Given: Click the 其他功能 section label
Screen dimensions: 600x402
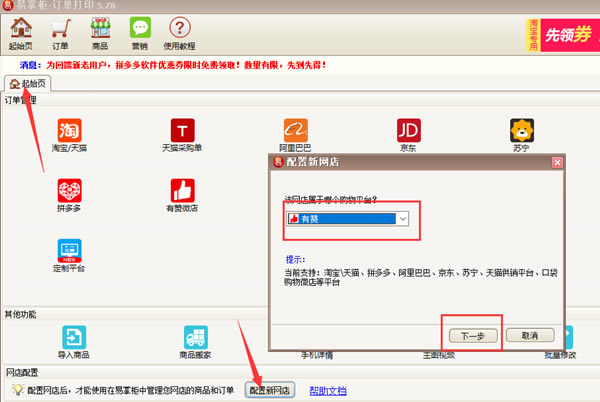Looking at the screenshot, I should [21, 314].
